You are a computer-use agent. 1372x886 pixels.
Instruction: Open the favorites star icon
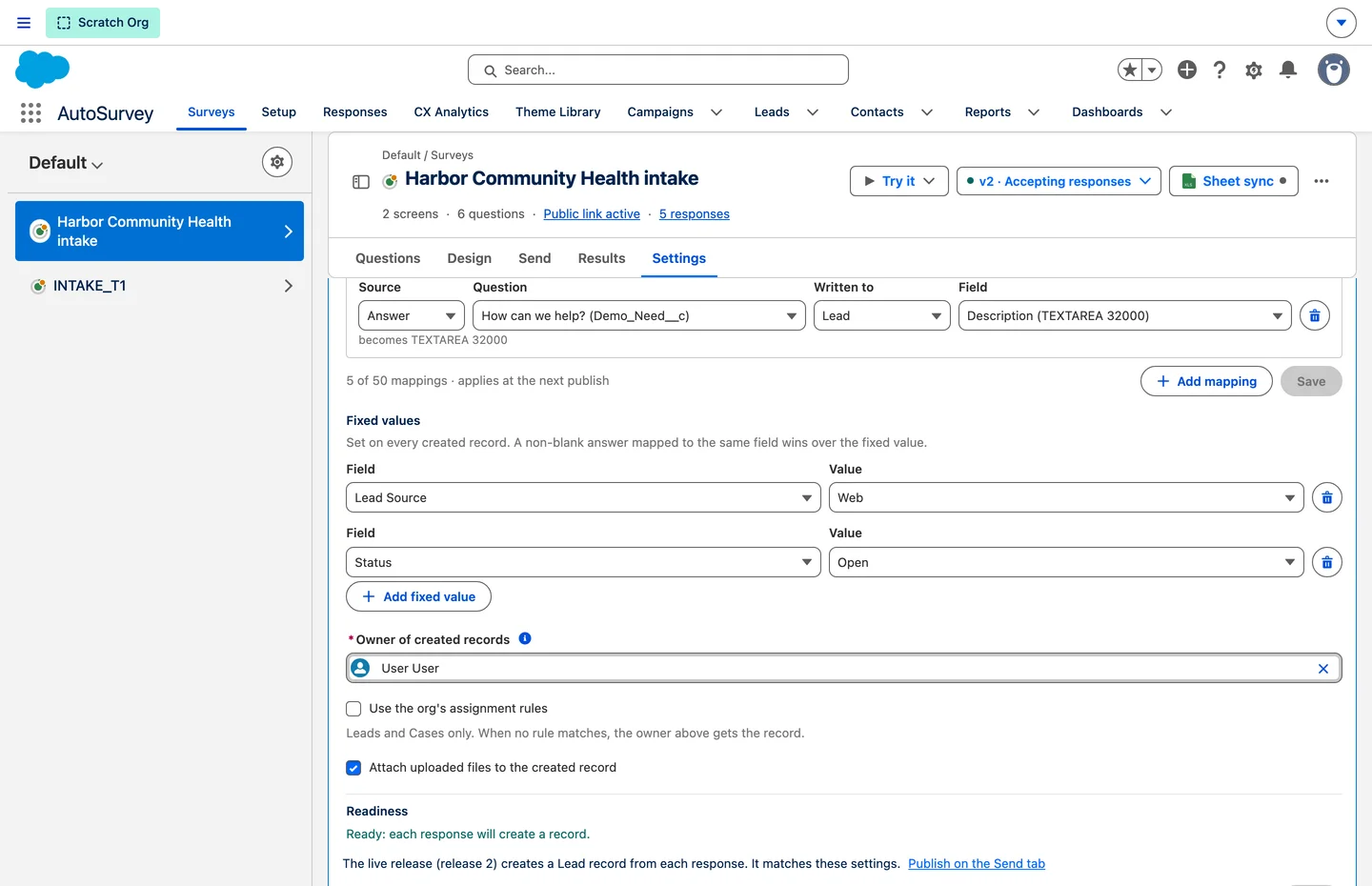pyautogui.click(x=1130, y=70)
